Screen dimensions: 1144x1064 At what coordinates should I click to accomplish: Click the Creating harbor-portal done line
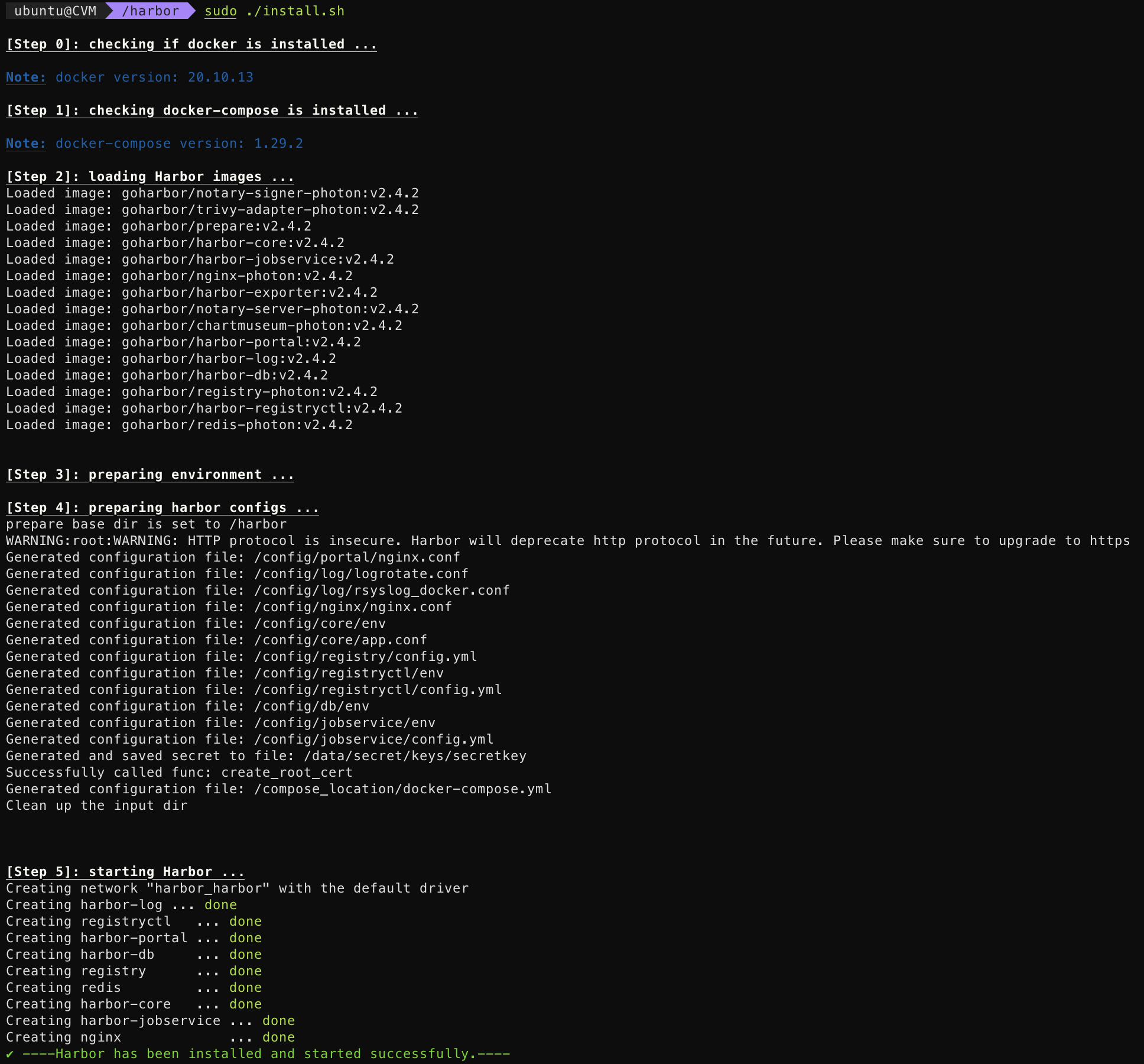click(x=134, y=938)
